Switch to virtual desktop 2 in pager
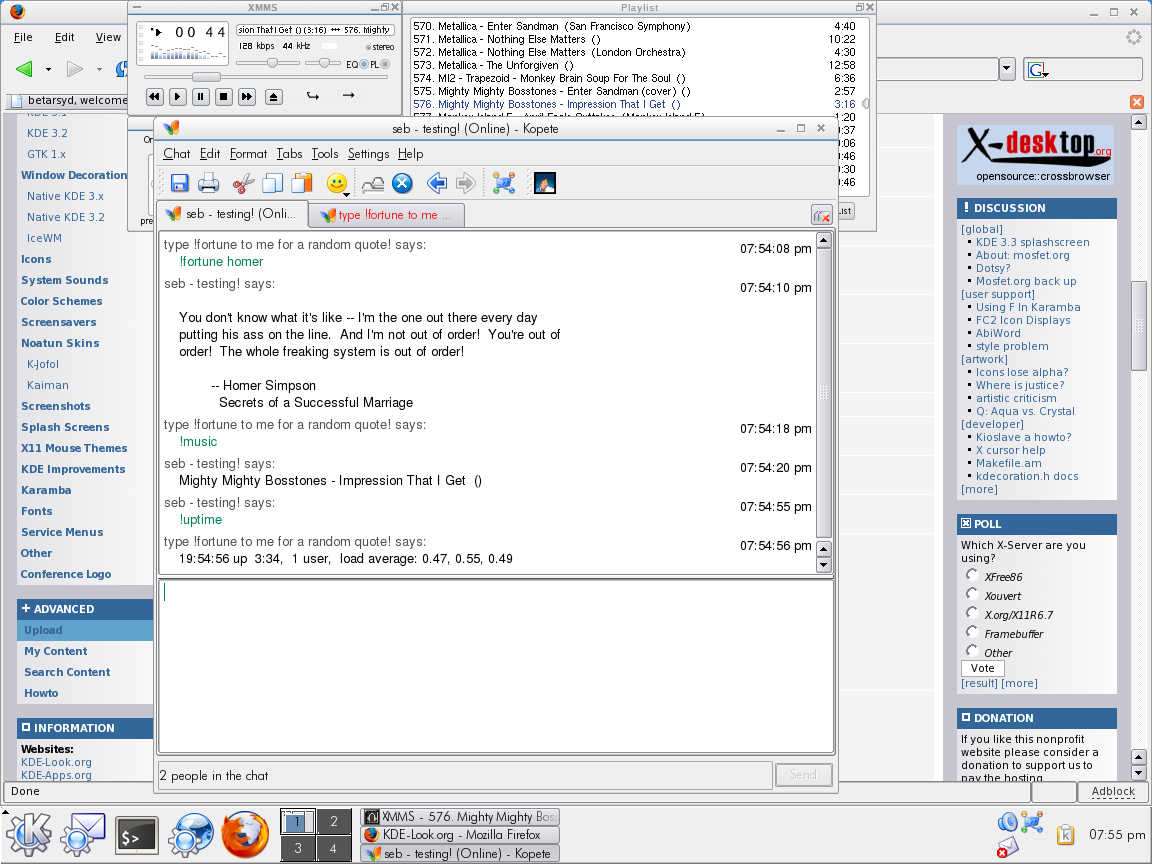The height and width of the screenshot is (864, 1152). click(x=334, y=821)
